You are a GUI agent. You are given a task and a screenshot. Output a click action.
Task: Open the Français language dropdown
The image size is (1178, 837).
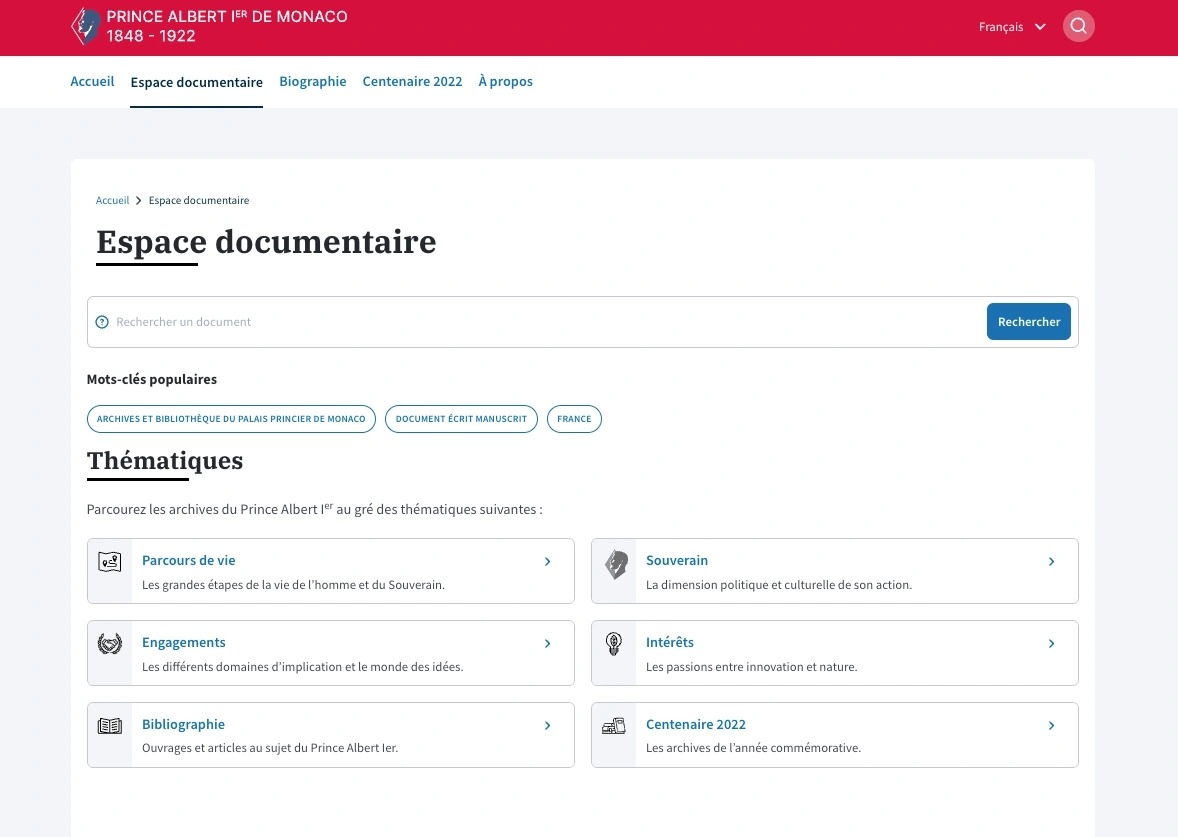click(1012, 27)
